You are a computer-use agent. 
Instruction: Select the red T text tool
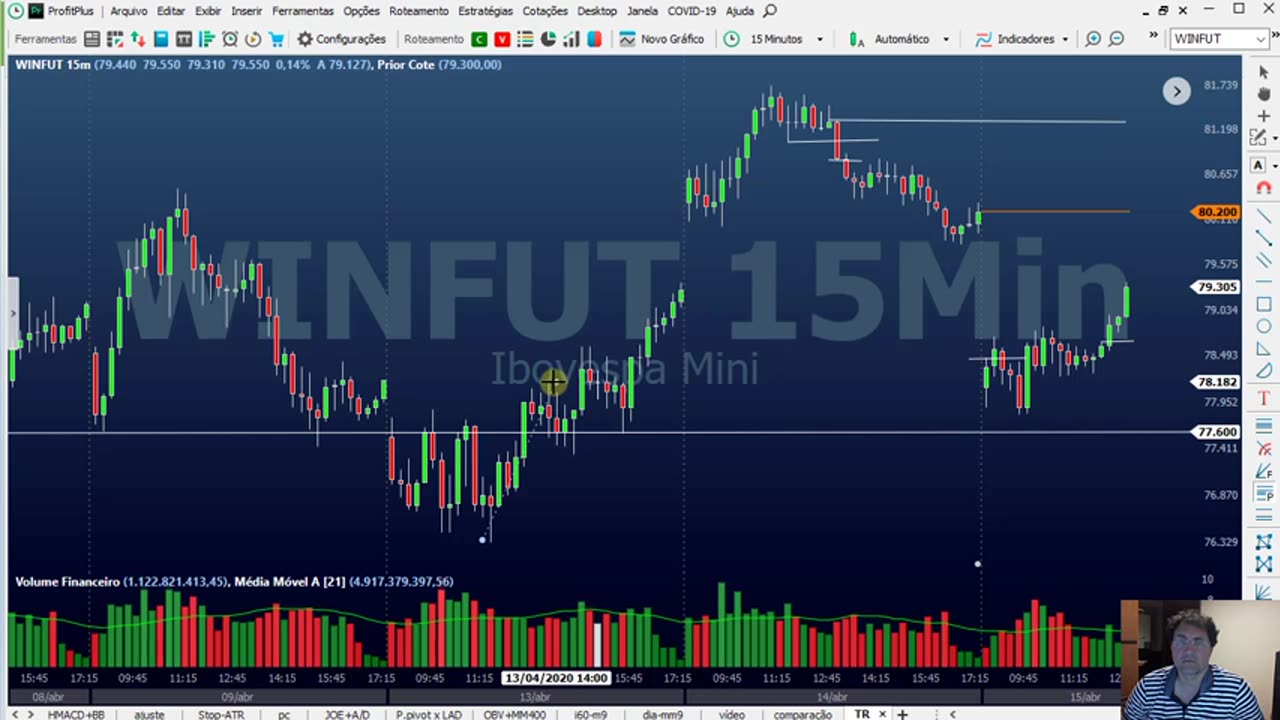click(x=1263, y=398)
